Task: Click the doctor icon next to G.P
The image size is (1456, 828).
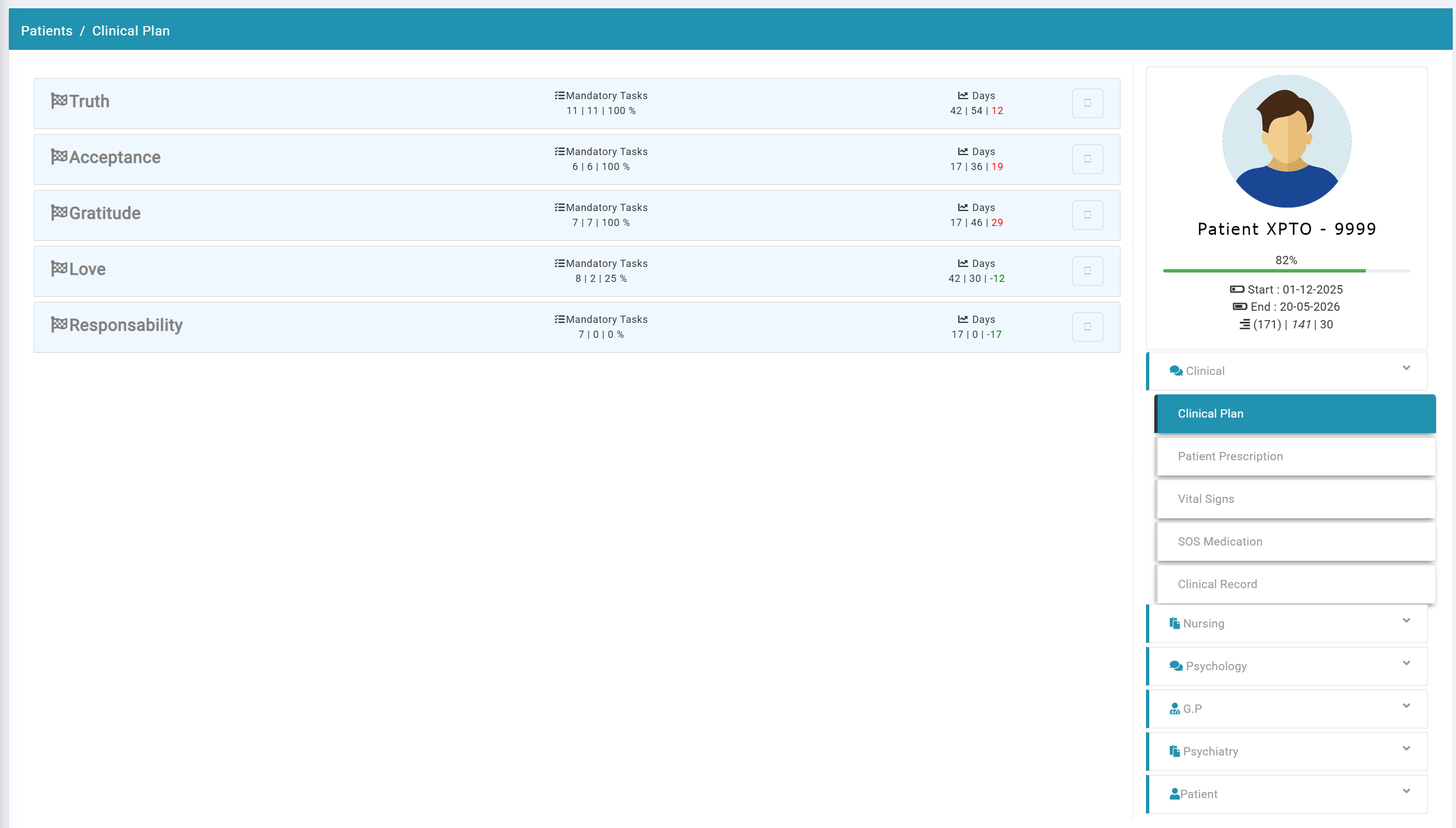Action: [x=1174, y=708]
